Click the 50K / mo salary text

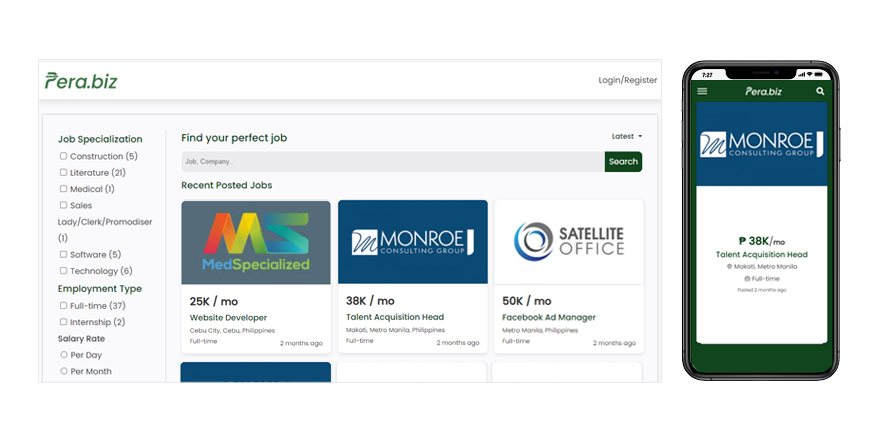pyautogui.click(x=526, y=301)
